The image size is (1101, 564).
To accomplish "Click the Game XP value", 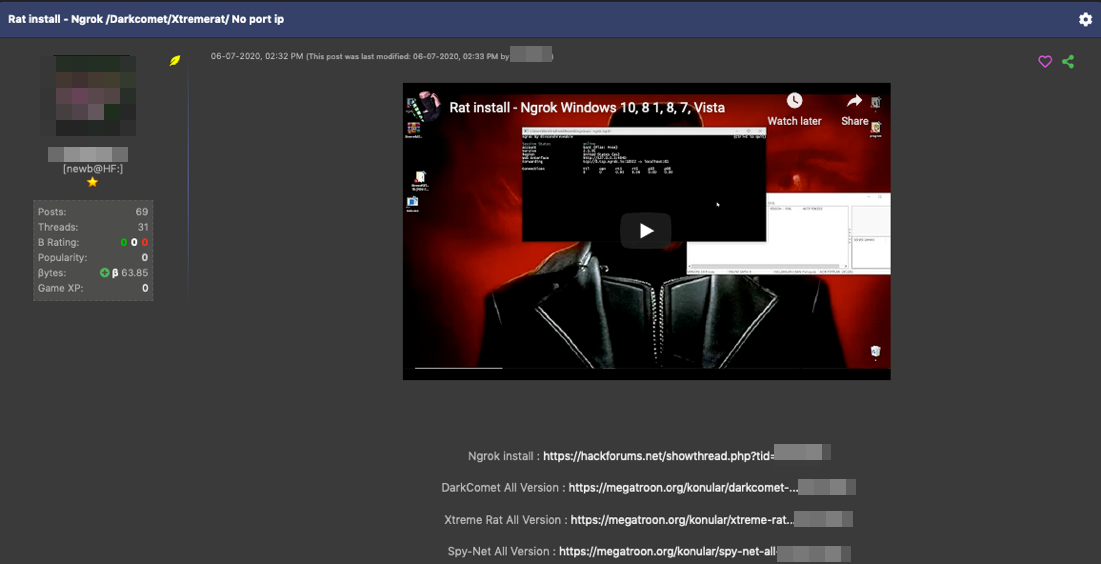I will point(145,288).
